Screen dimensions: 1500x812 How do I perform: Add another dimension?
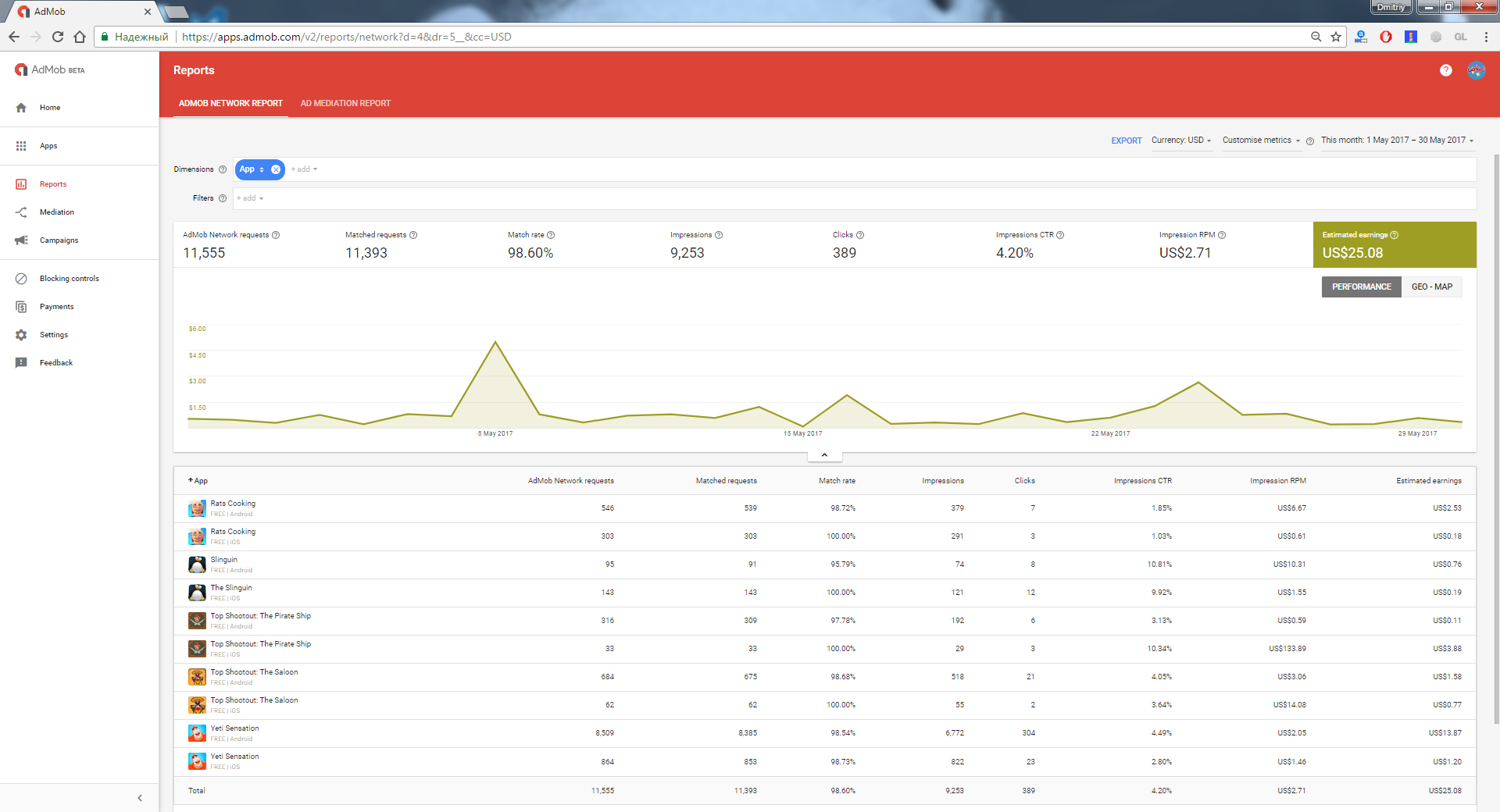304,169
